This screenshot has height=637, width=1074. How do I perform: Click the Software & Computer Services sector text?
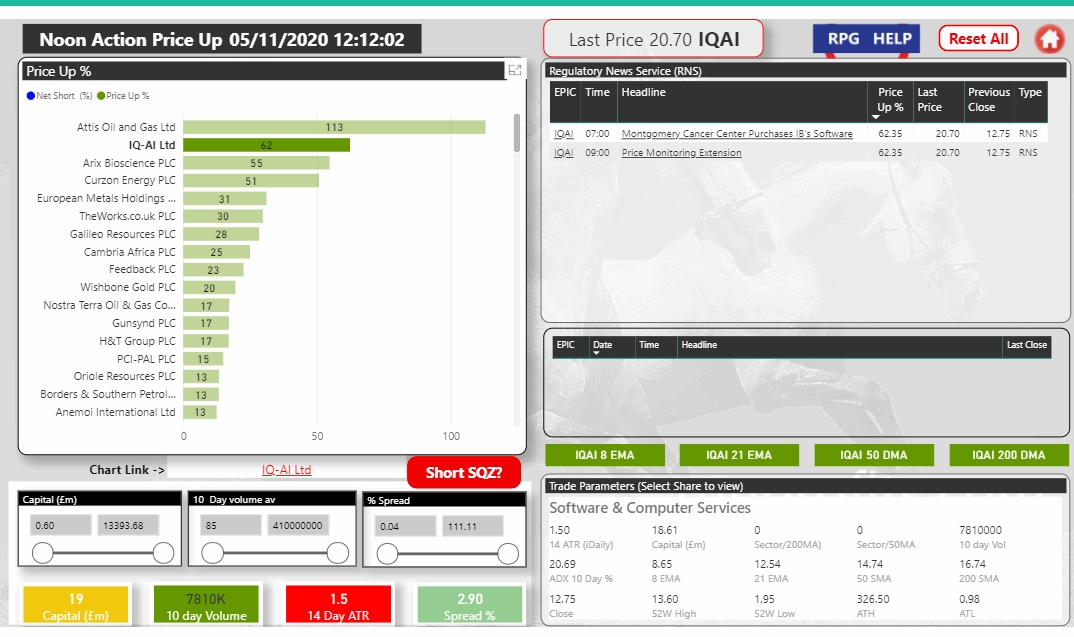pos(649,508)
